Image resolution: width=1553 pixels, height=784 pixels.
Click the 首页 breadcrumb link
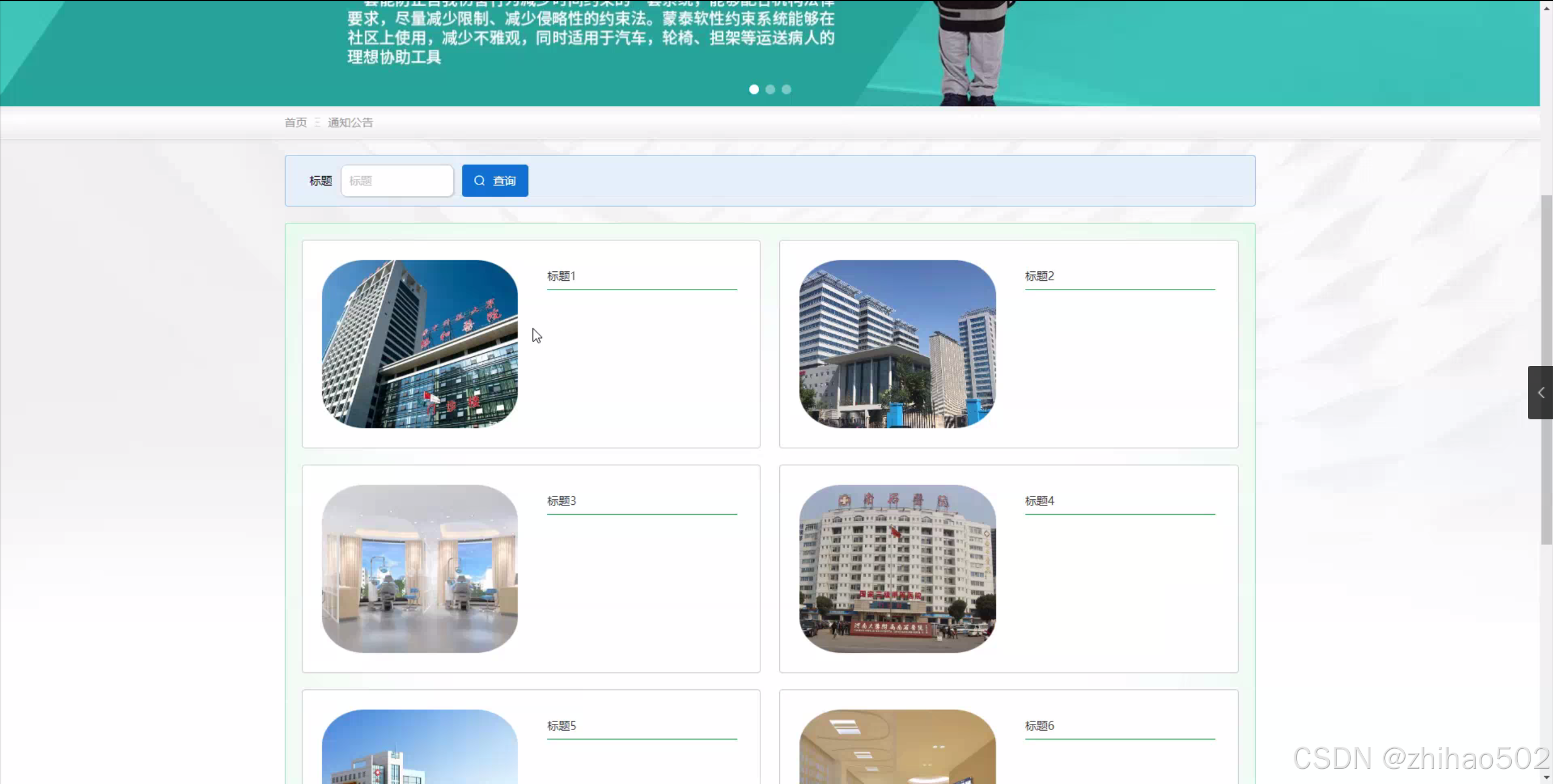(x=296, y=123)
